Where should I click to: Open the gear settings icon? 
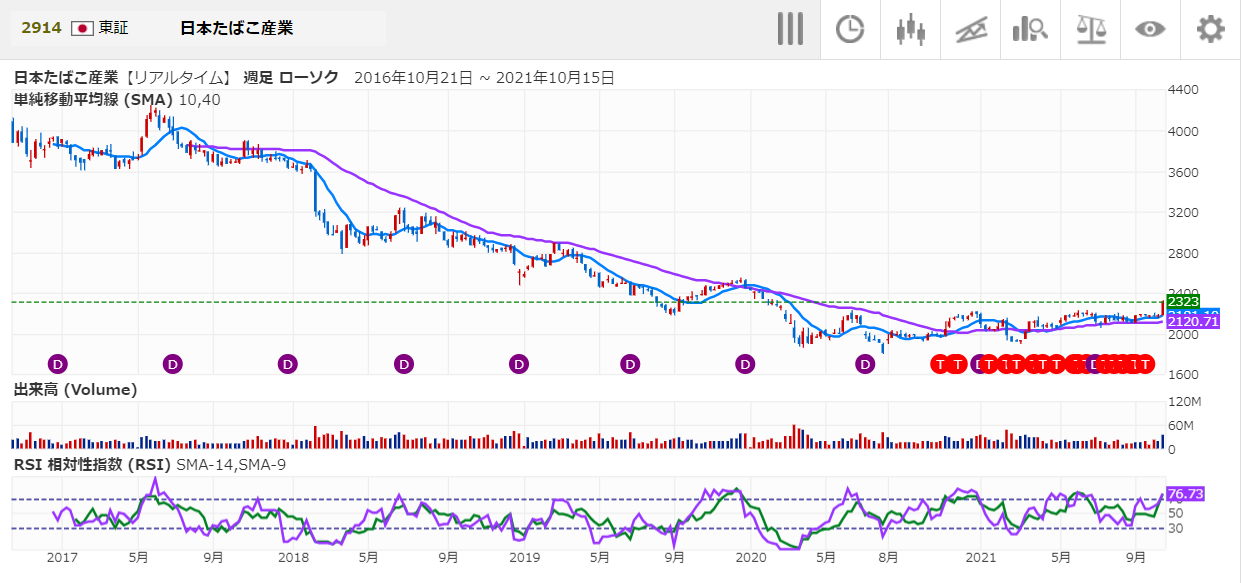click(x=1210, y=29)
